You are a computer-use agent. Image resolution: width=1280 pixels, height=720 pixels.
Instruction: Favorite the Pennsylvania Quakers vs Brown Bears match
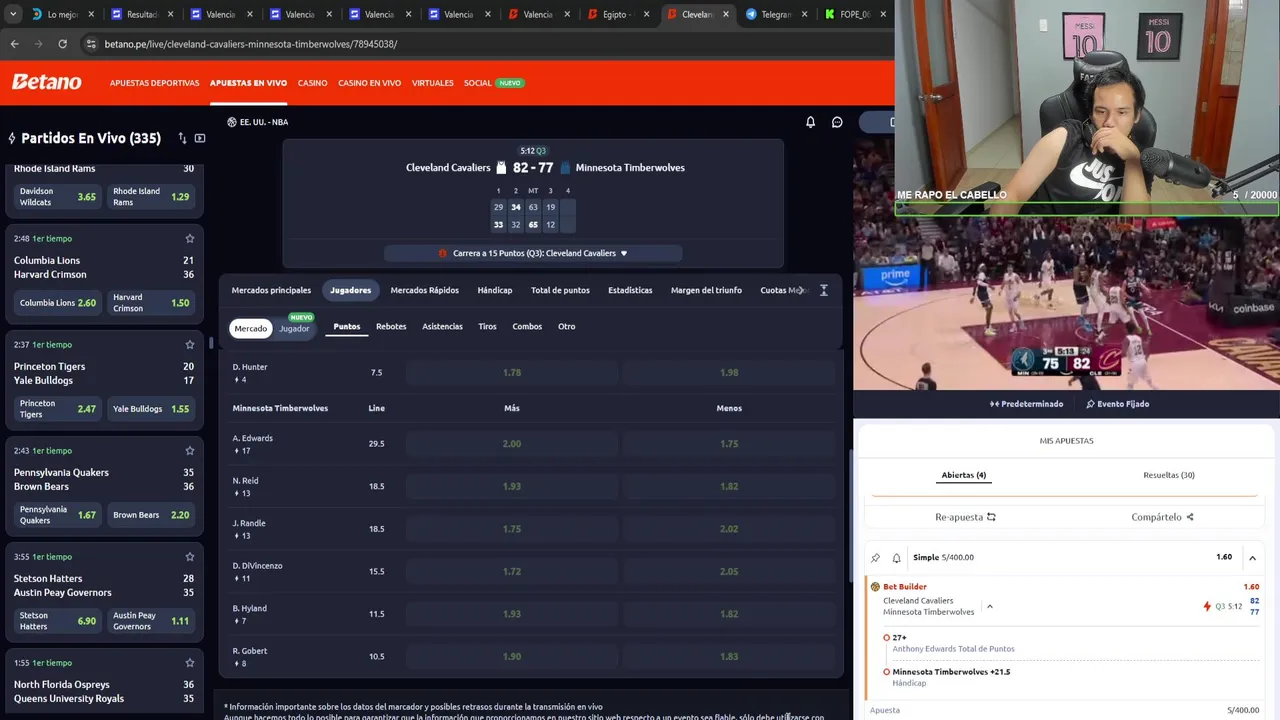pos(190,450)
